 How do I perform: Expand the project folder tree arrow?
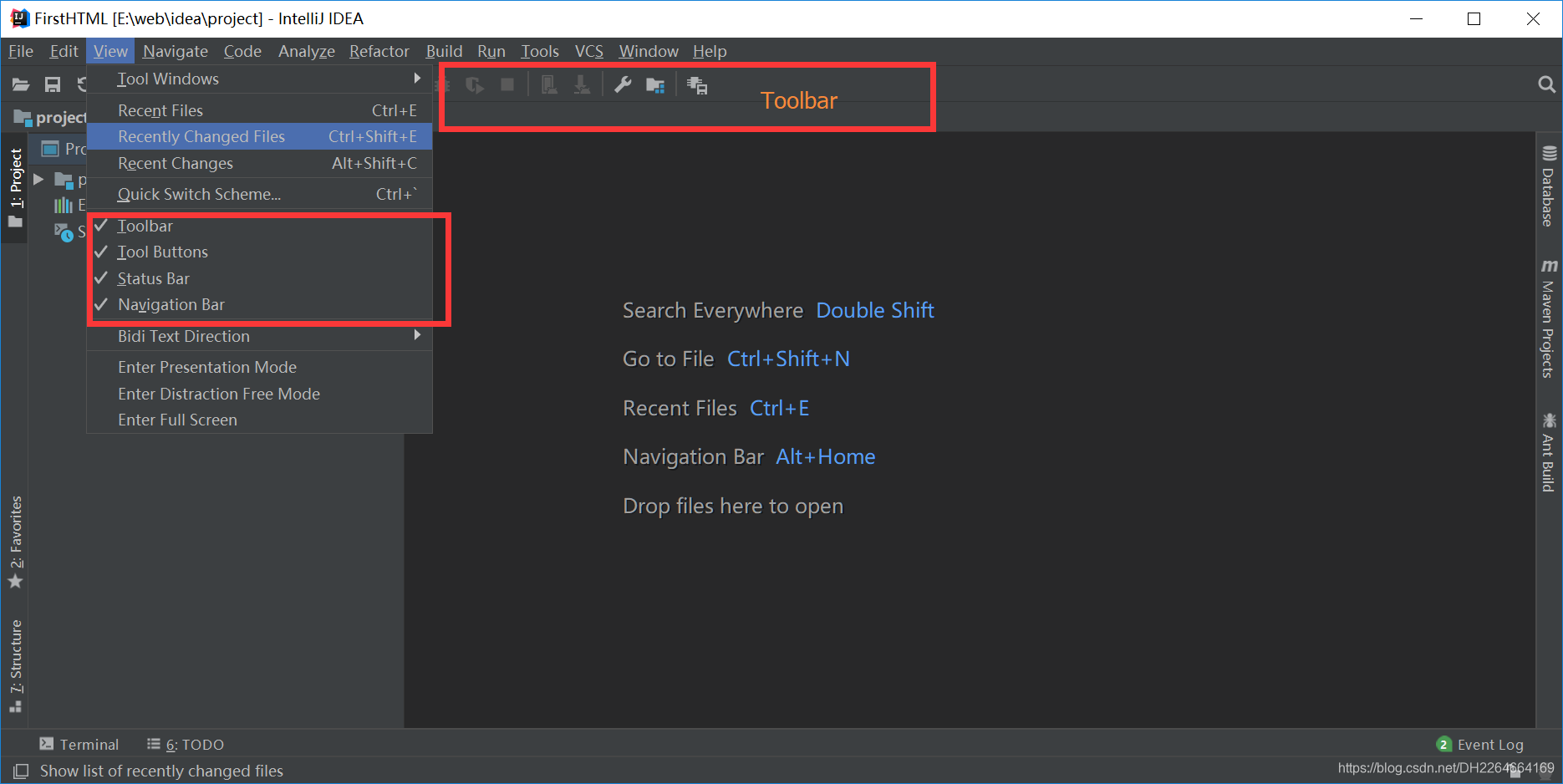click(x=38, y=180)
